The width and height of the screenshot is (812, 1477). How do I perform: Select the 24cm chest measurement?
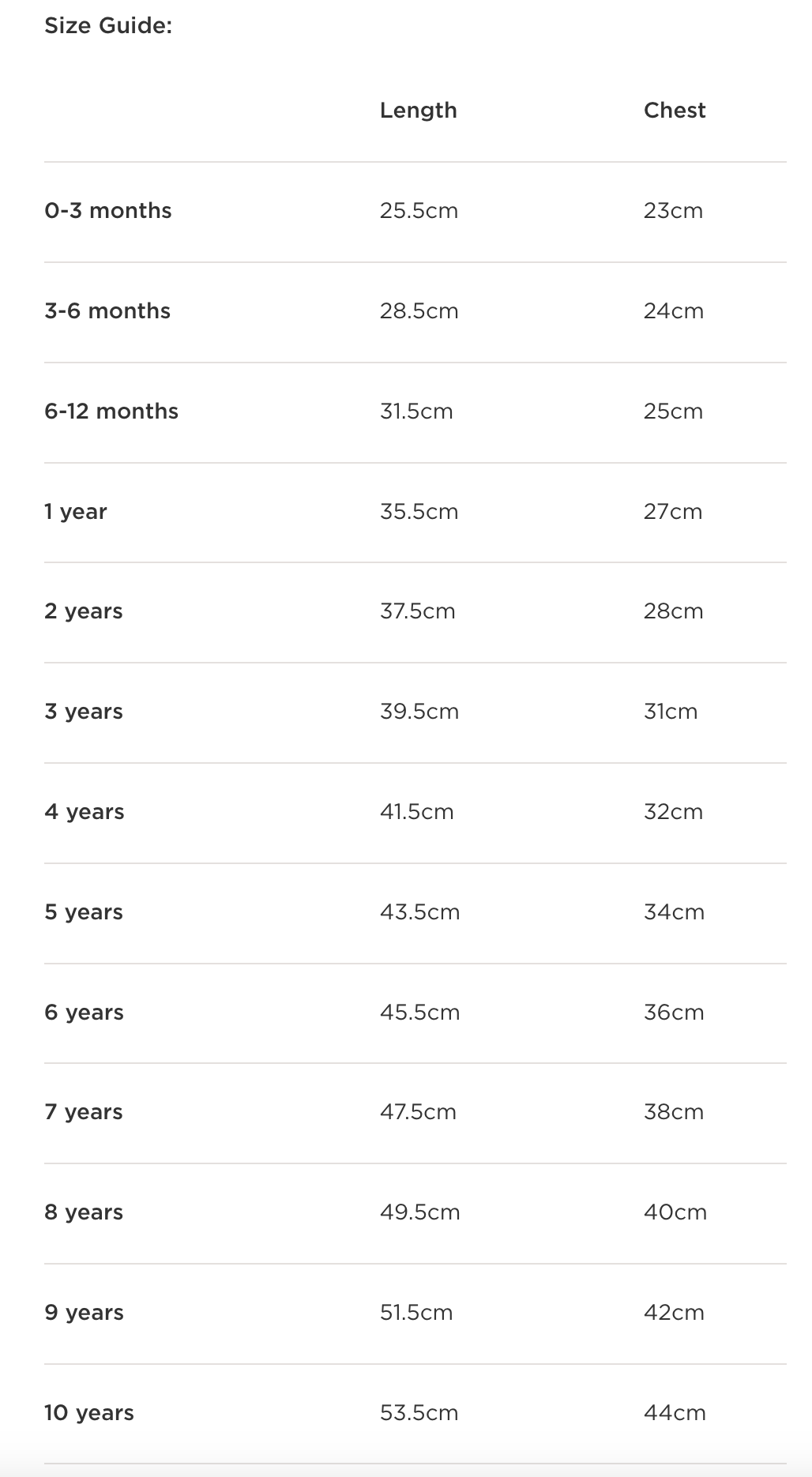[674, 311]
